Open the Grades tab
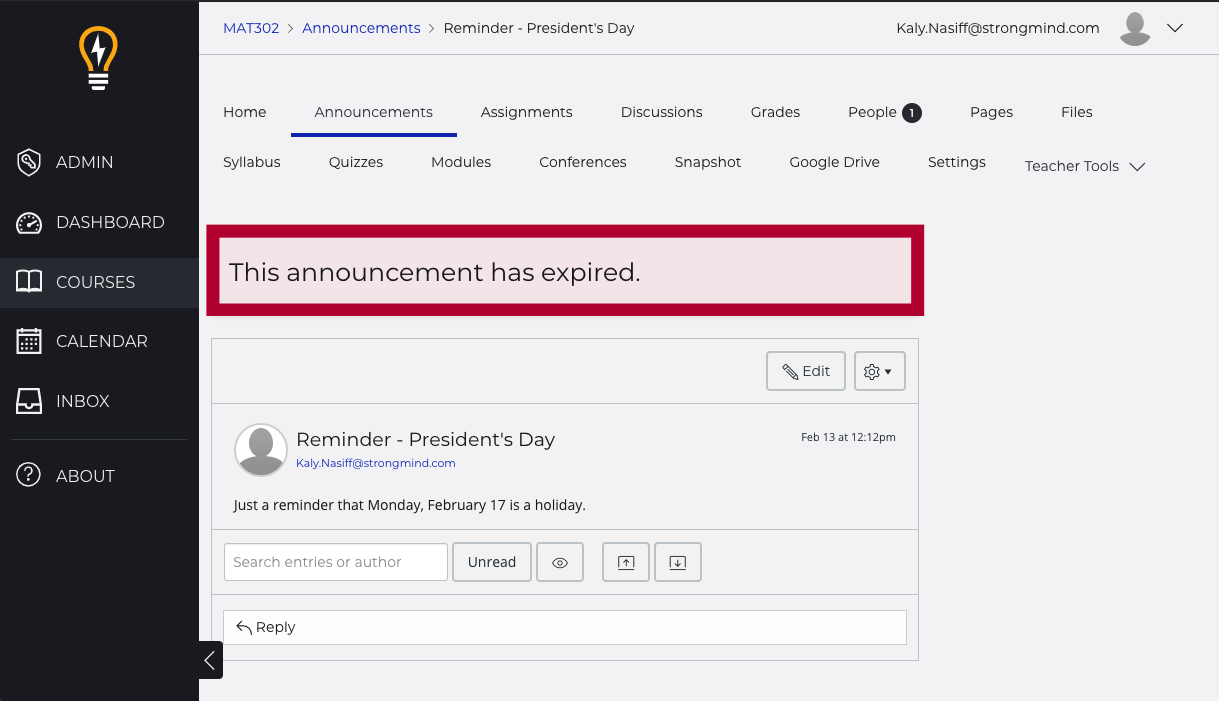The height and width of the screenshot is (701, 1219). point(775,112)
